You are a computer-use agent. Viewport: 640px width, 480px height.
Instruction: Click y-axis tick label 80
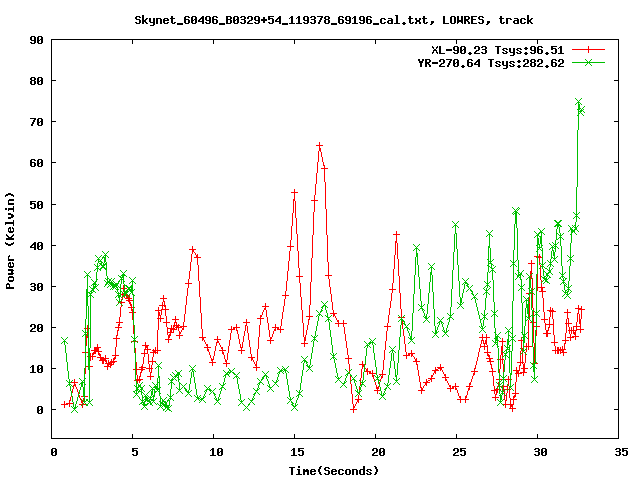[36, 81]
